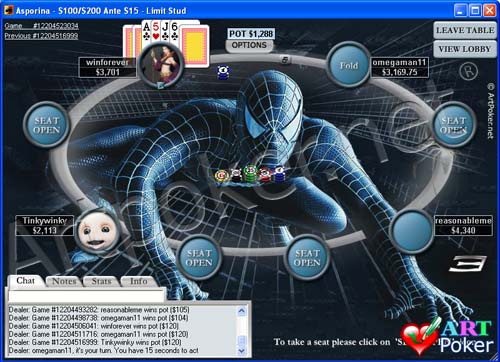Take the bottom-right open seat
The height and width of the screenshot is (362, 500).
pyautogui.click(x=307, y=258)
